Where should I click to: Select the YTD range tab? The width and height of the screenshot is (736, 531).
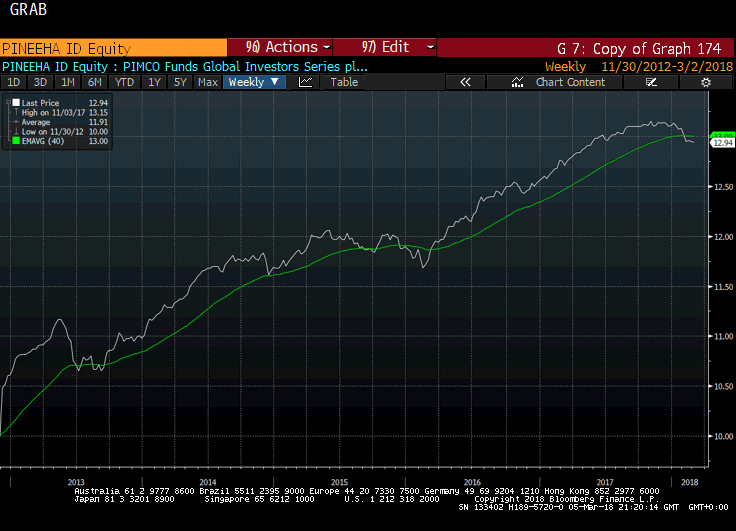[124, 82]
